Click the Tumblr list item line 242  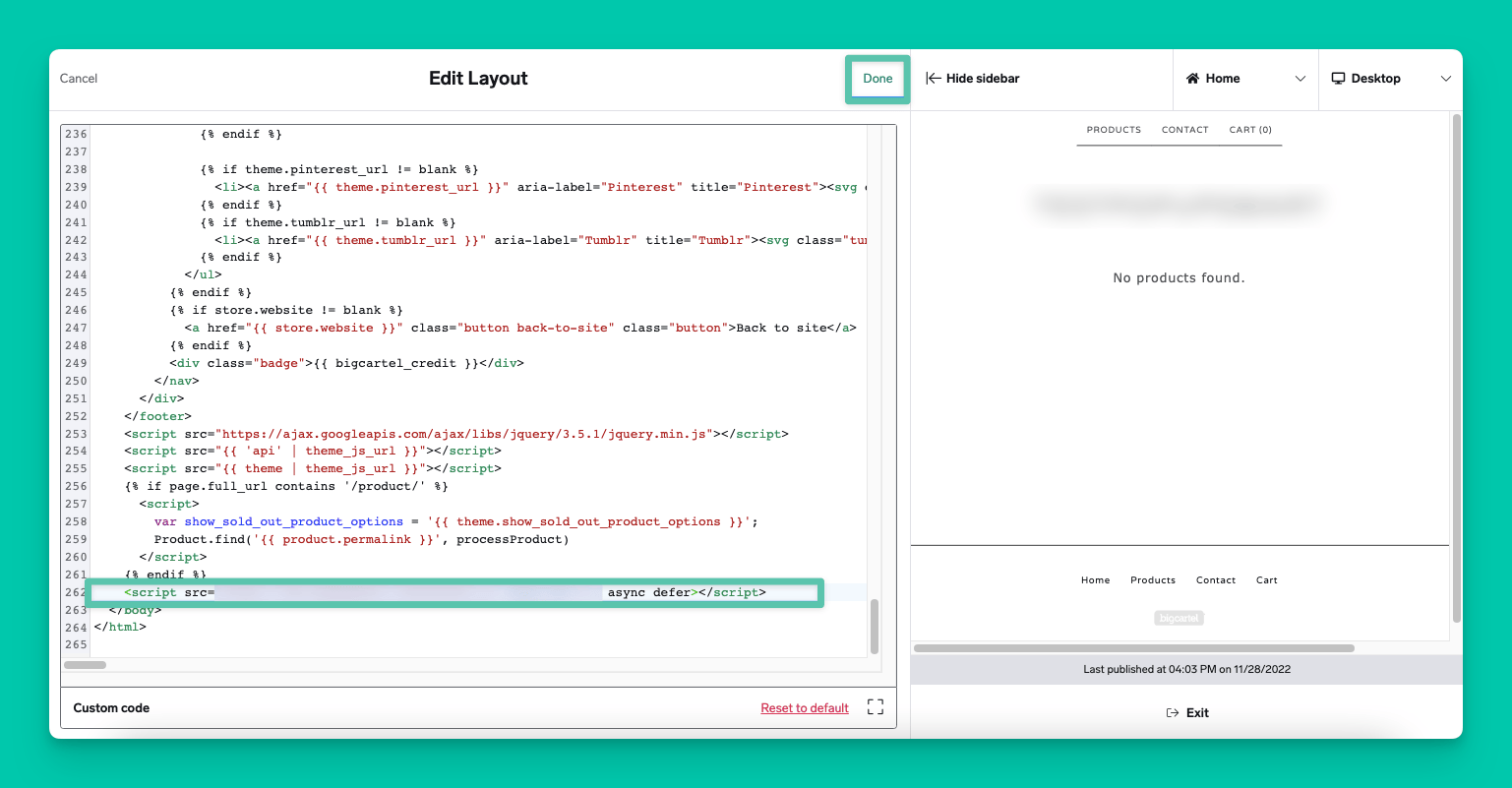click(541, 240)
